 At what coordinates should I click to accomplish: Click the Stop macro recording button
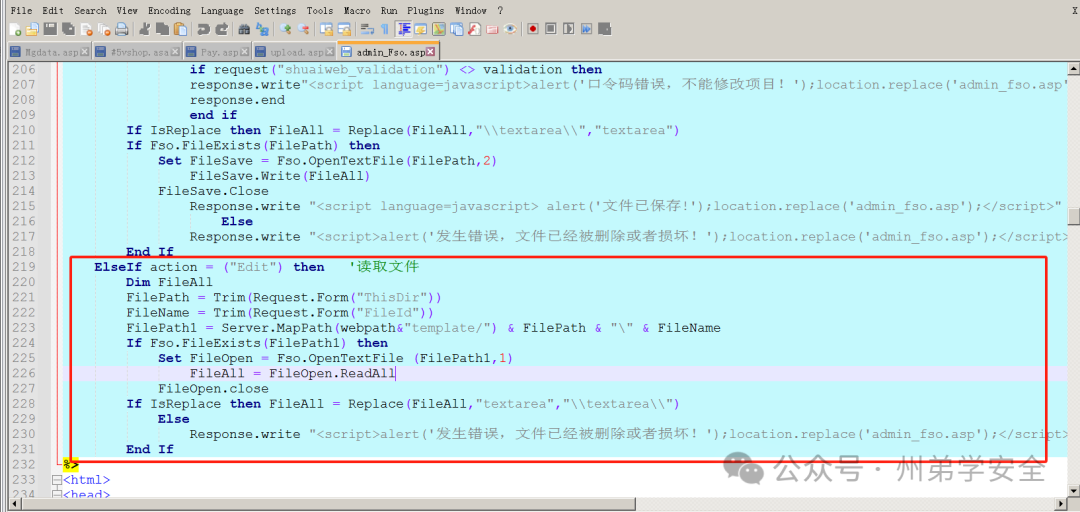coord(551,29)
